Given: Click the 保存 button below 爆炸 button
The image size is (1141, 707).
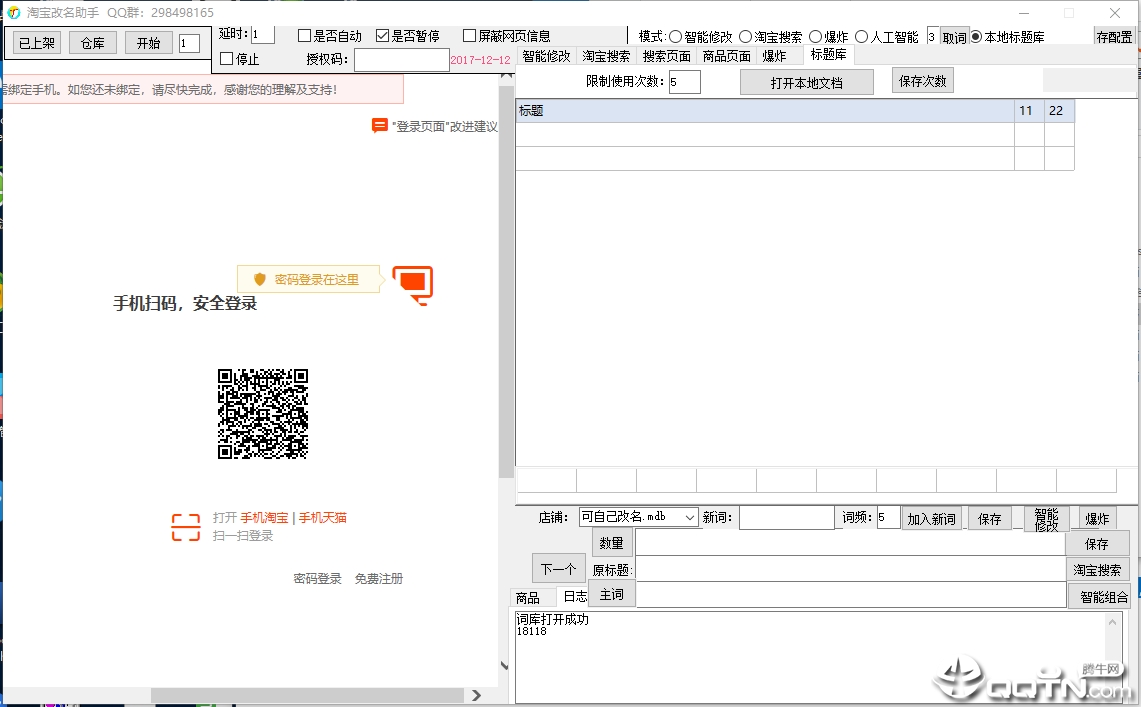Looking at the screenshot, I should click(x=1097, y=543).
